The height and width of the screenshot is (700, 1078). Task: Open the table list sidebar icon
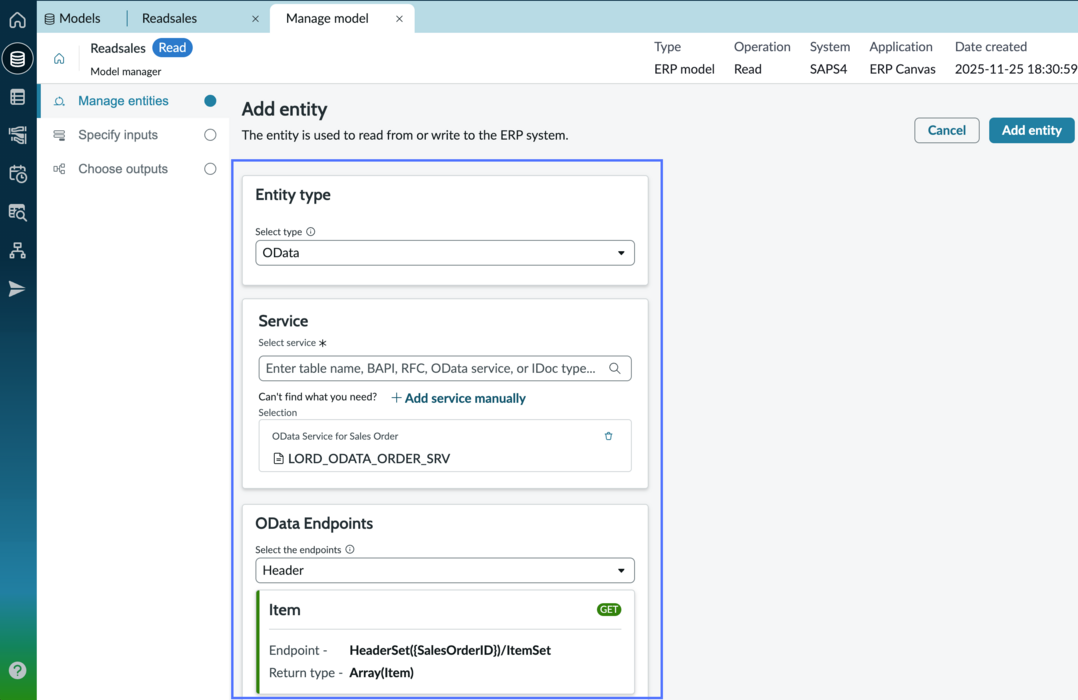point(18,97)
